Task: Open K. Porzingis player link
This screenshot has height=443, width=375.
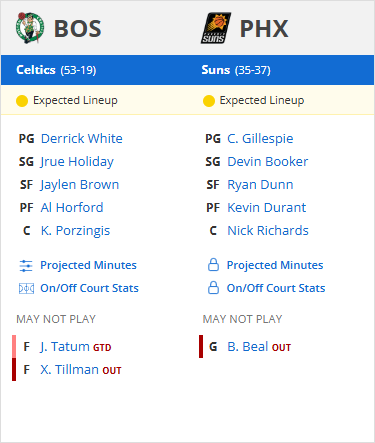Action: click(75, 231)
